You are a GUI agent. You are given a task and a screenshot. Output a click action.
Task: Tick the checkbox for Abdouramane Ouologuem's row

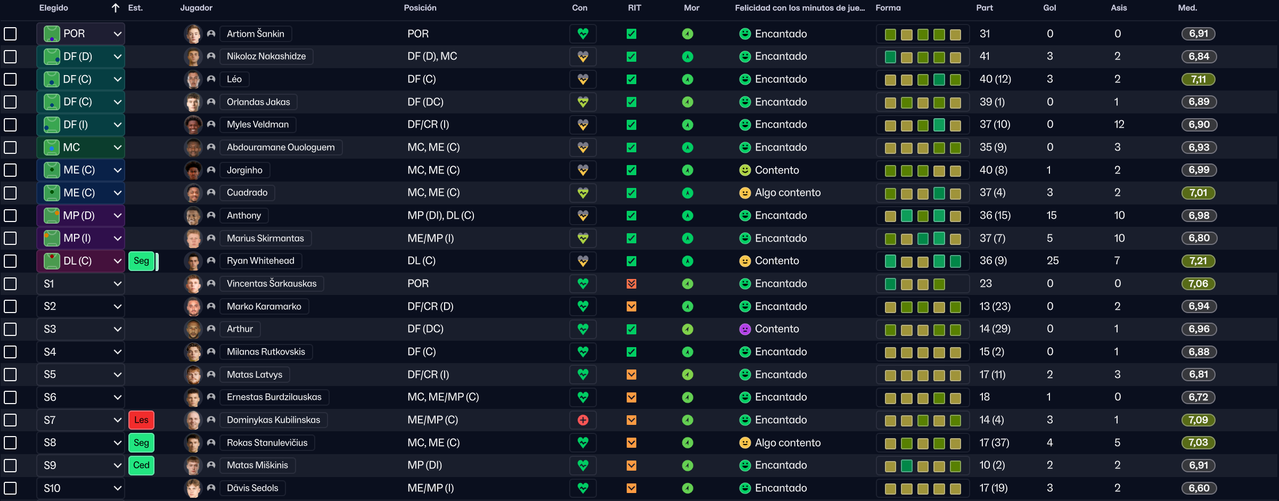(10, 147)
